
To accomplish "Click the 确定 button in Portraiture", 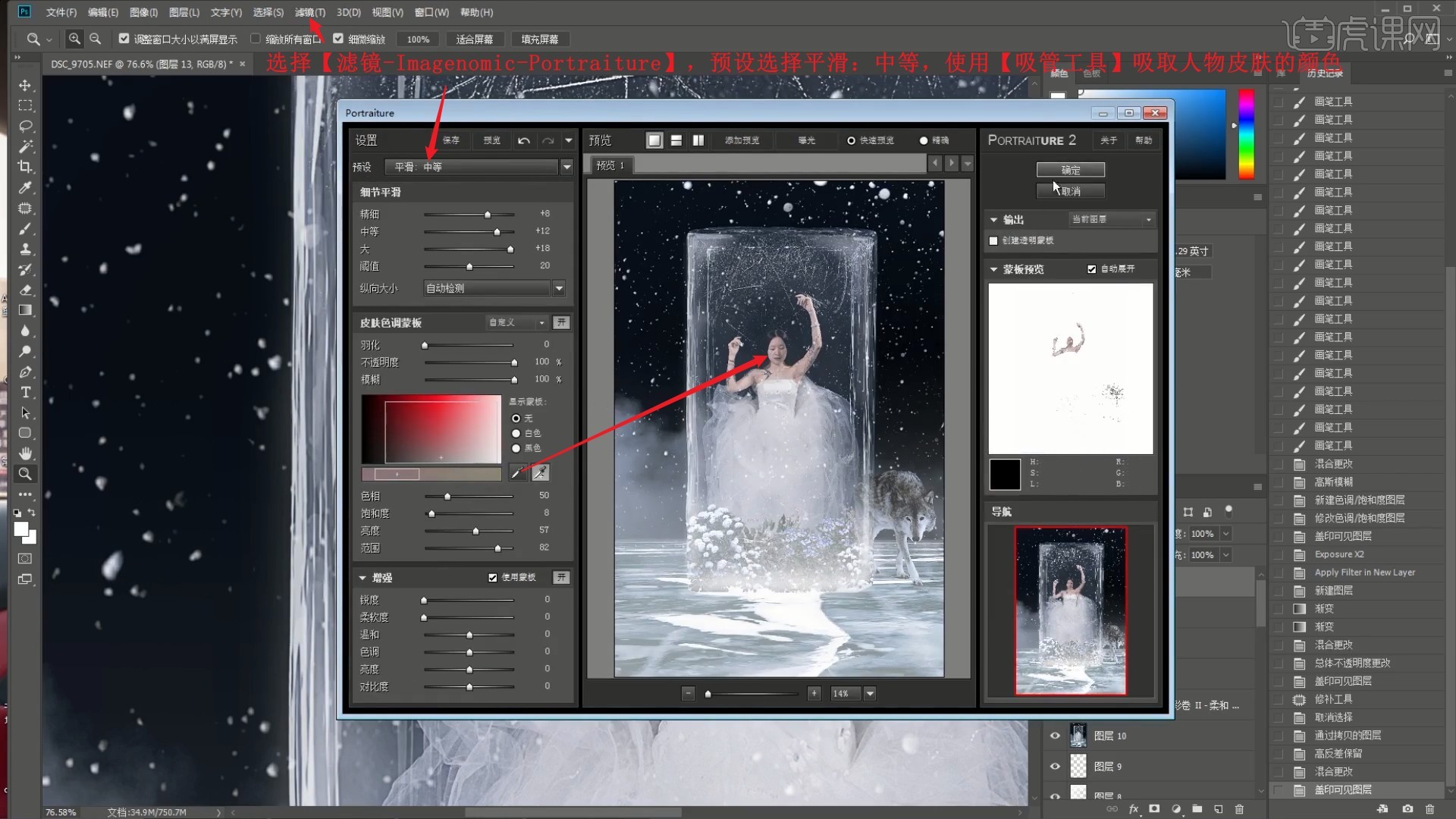I will pyautogui.click(x=1070, y=170).
